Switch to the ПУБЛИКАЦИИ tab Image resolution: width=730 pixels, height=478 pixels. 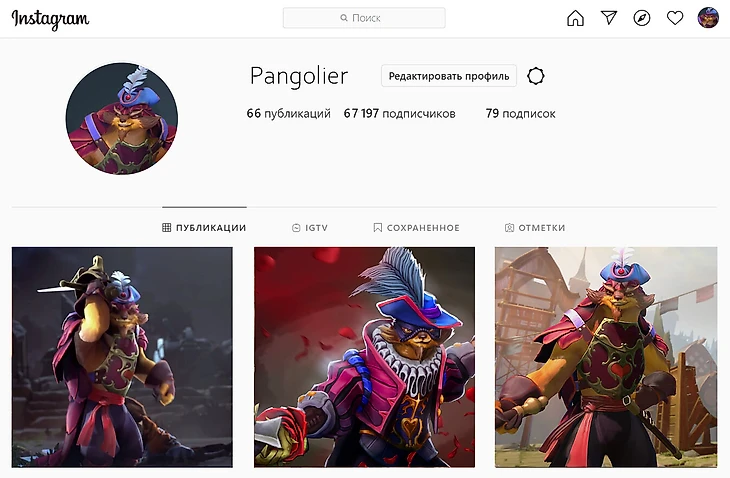[204, 228]
